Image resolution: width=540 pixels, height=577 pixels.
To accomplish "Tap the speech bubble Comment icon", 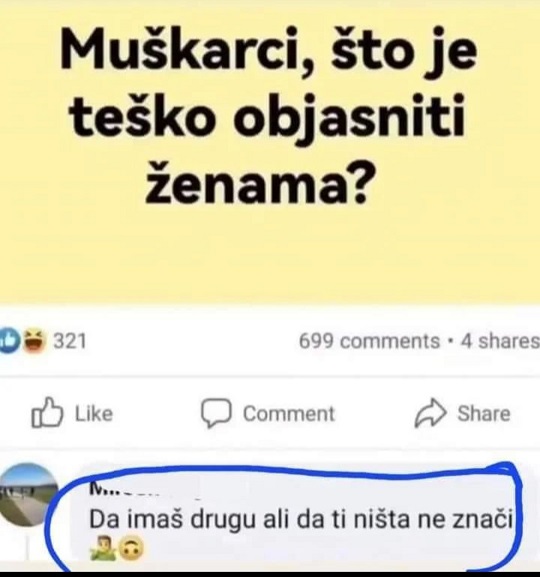I will click(x=216, y=413).
